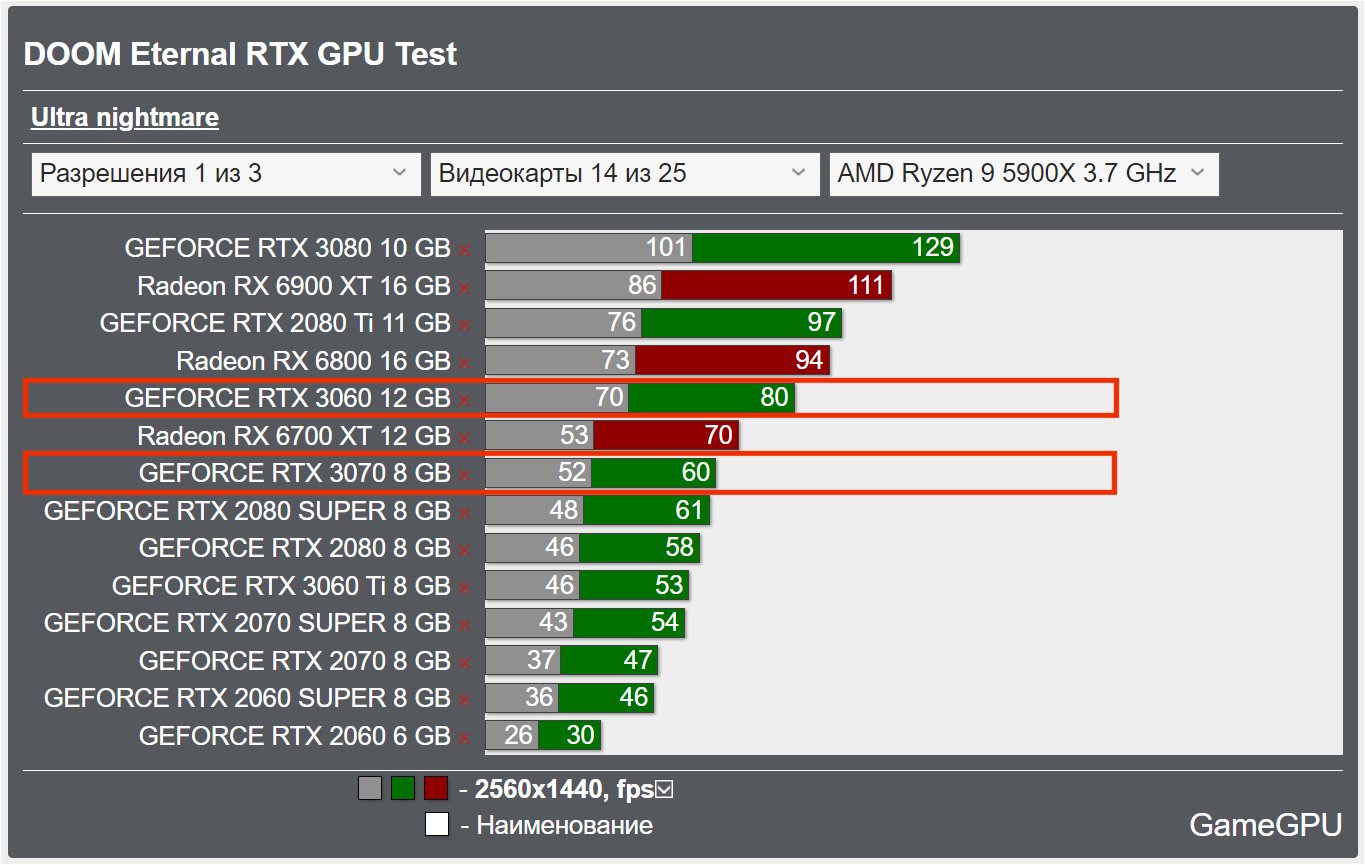Image resolution: width=1365 pixels, height=865 pixels.
Task: Click the GEFORCE RTX 2080 Ti 11 GB label
Action: pyautogui.click(x=275, y=323)
